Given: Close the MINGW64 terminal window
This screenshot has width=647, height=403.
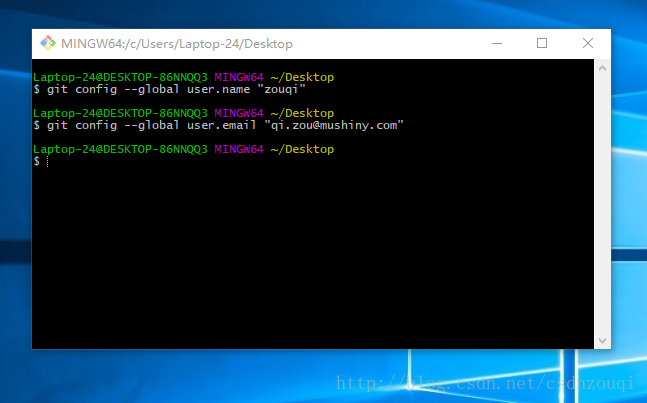Looking at the screenshot, I should [x=588, y=43].
